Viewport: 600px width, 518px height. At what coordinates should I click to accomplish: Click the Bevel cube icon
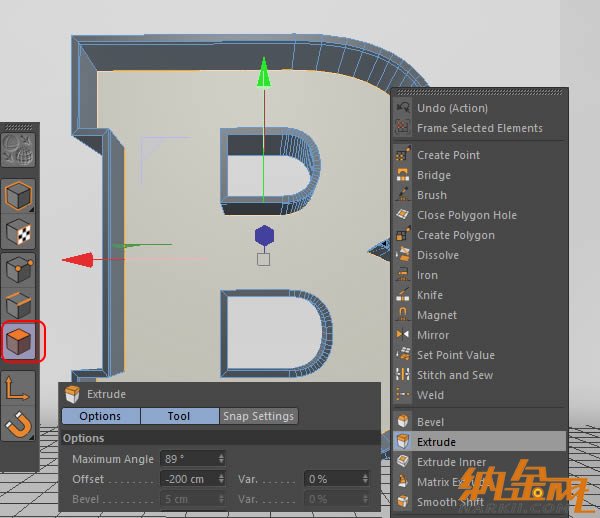click(403, 421)
